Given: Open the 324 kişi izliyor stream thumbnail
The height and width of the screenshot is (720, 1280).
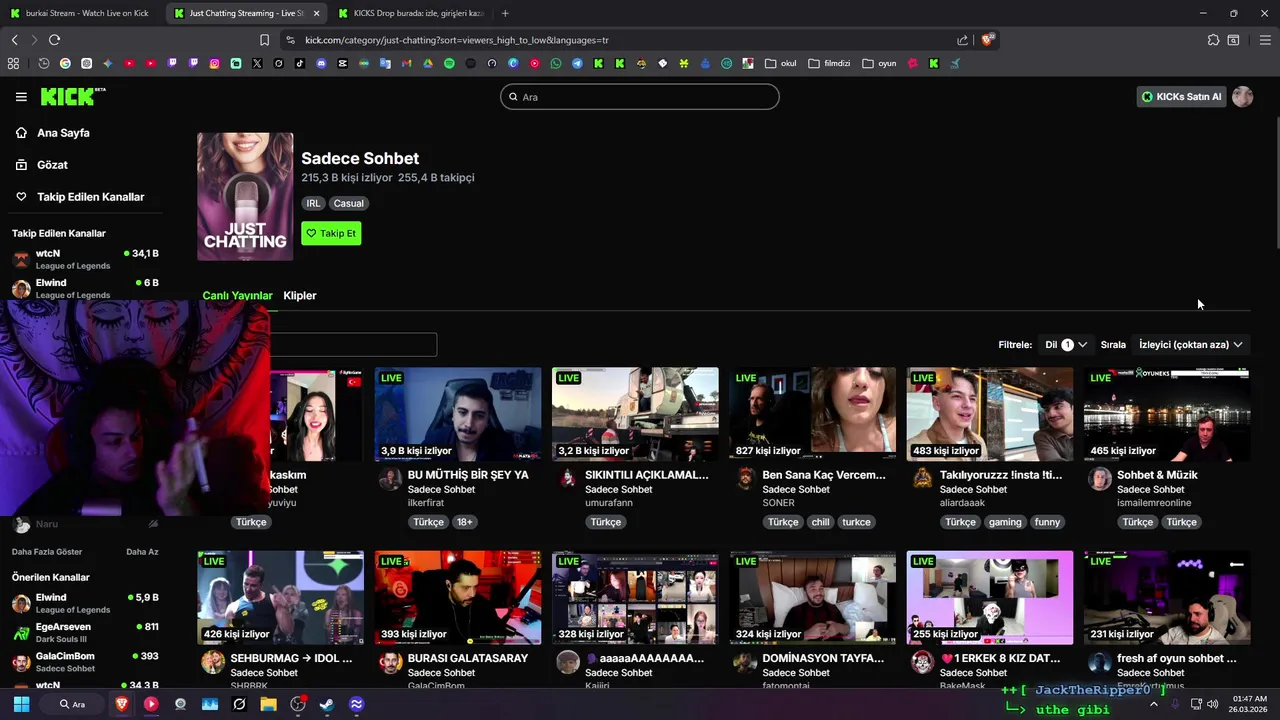Looking at the screenshot, I should pyautogui.click(x=813, y=597).
